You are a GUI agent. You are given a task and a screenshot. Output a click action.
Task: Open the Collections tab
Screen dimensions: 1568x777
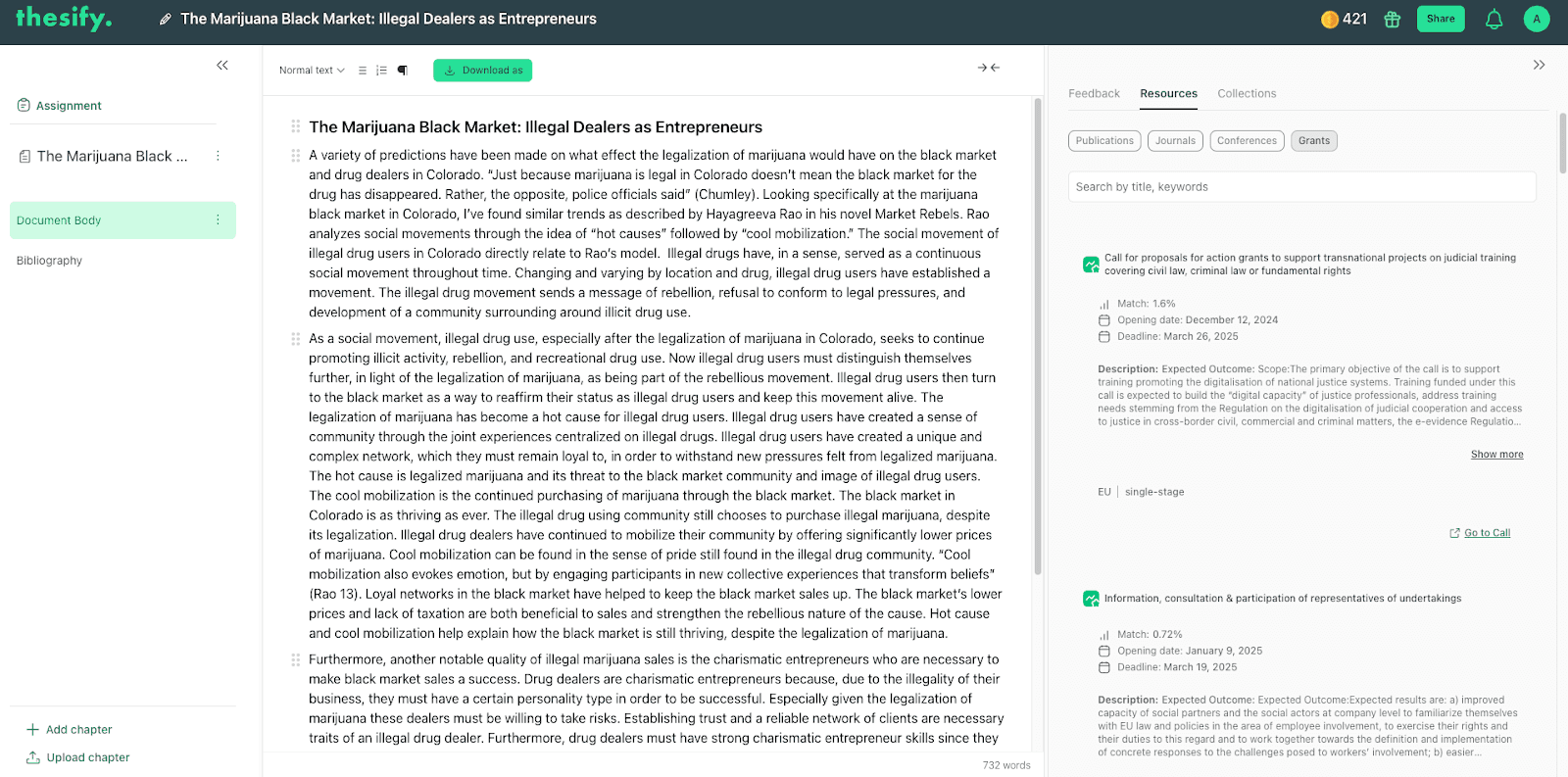(x=1246, y=93)
